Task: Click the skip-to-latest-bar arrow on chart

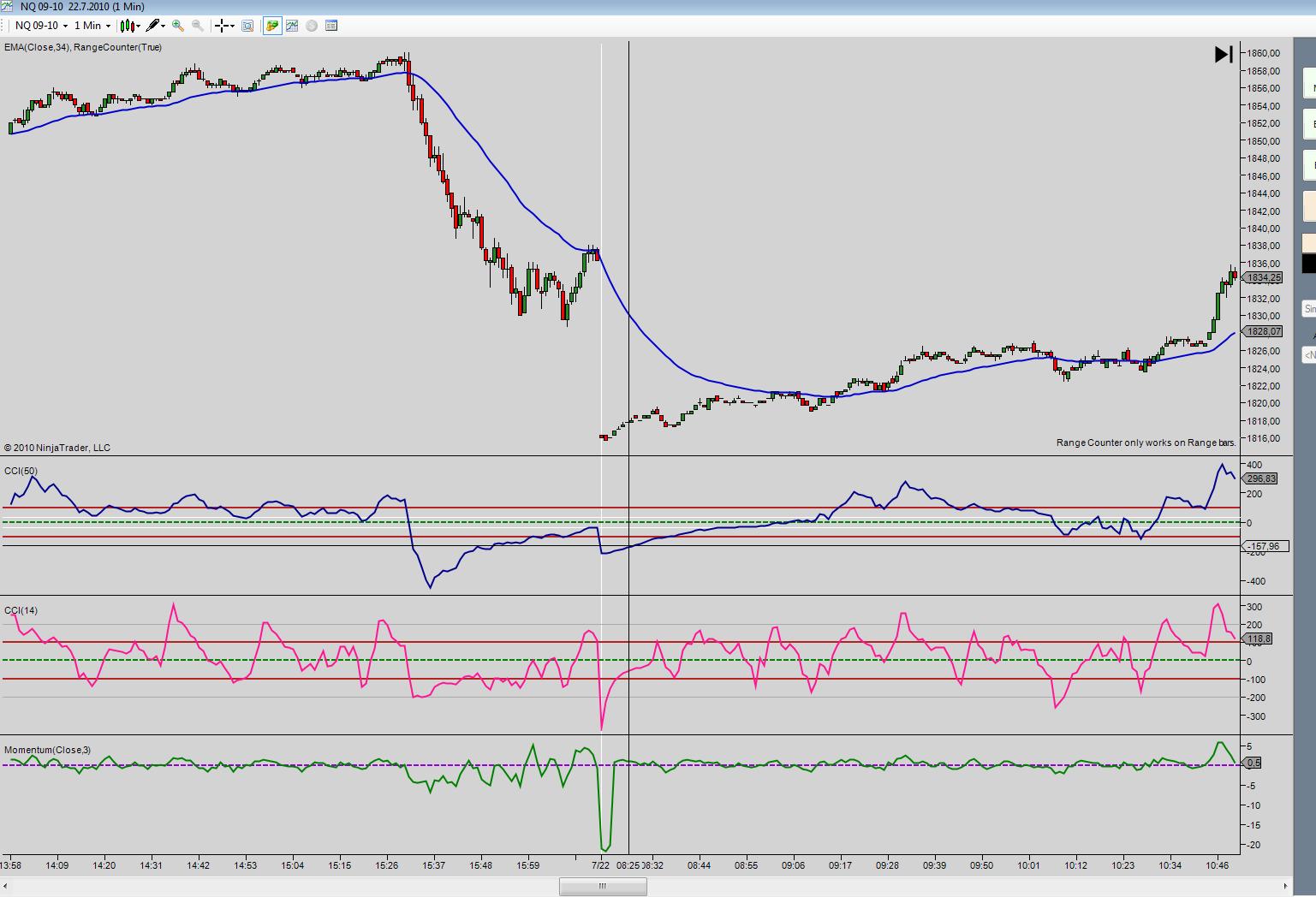Action: coord(1224,55)
